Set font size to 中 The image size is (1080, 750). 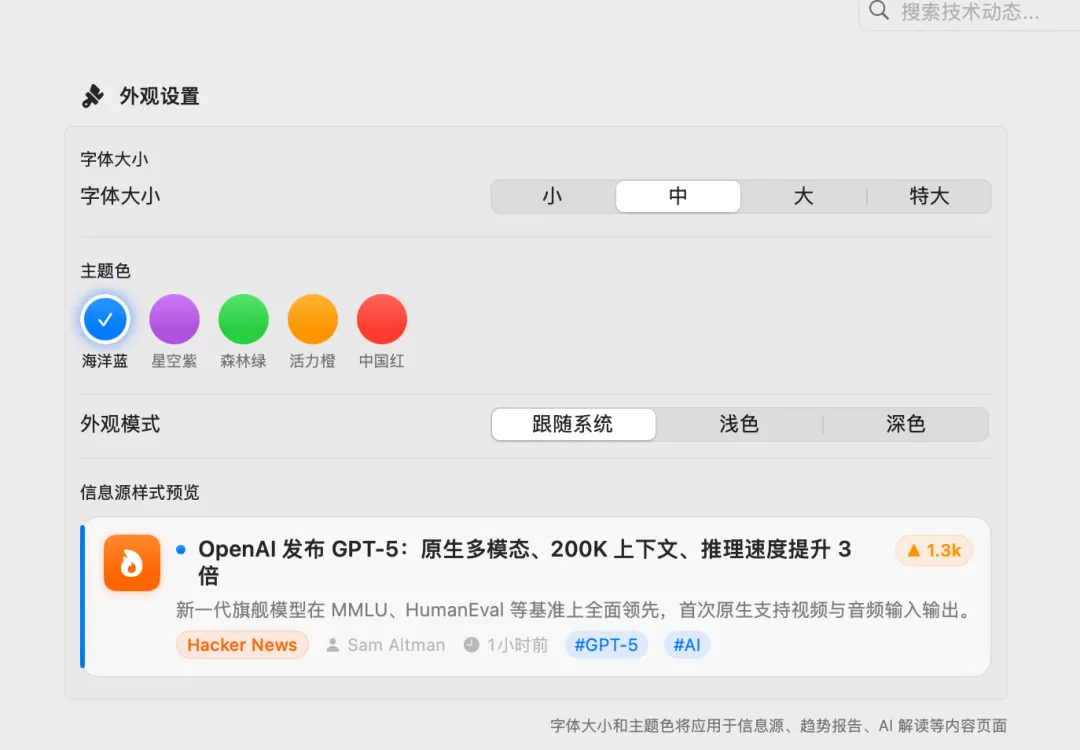coord(678,196)
